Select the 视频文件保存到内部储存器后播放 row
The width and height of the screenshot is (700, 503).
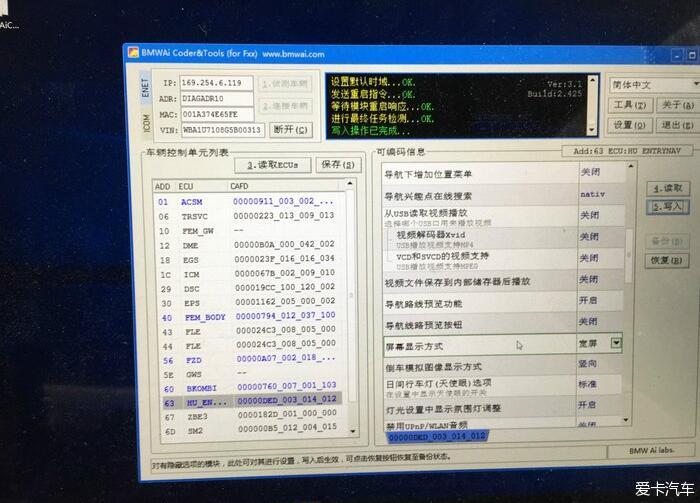pyautogui.click(x=504, y=281)
